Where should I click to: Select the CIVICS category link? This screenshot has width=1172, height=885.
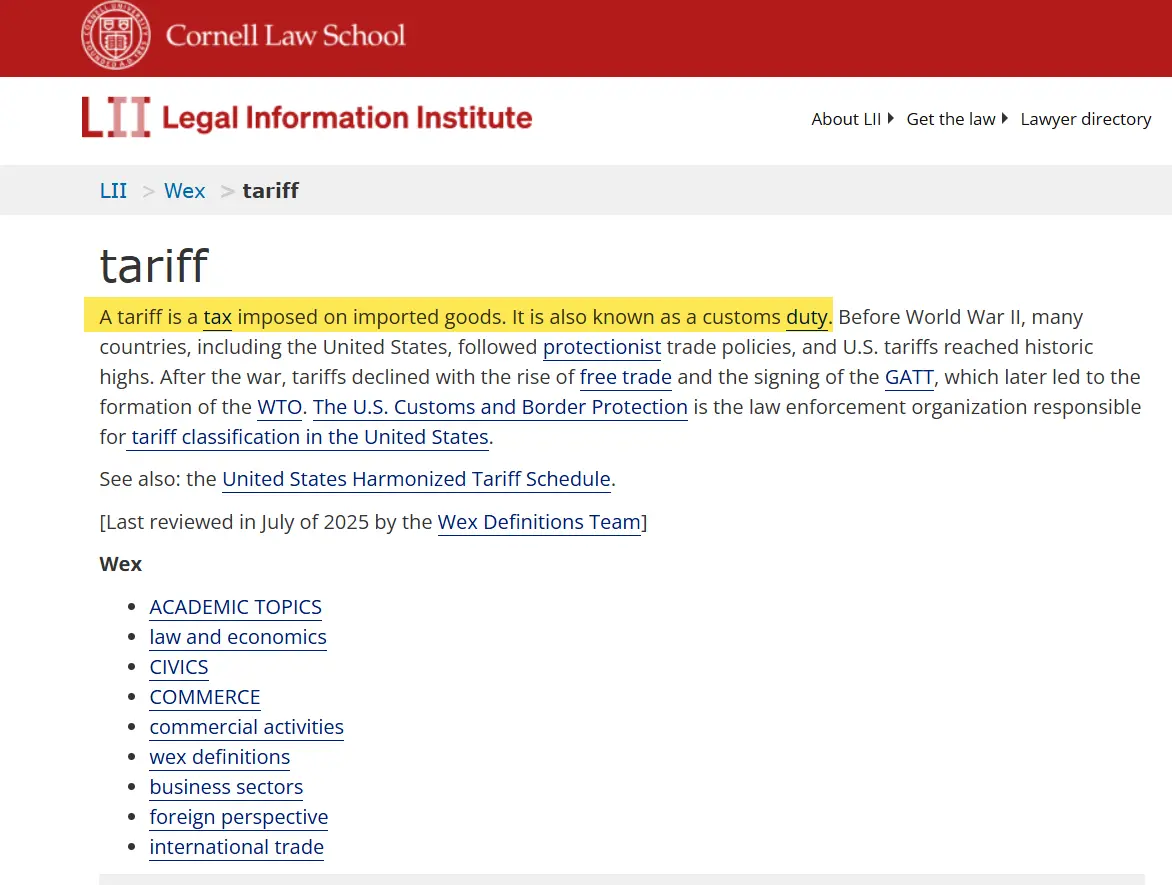179,667
